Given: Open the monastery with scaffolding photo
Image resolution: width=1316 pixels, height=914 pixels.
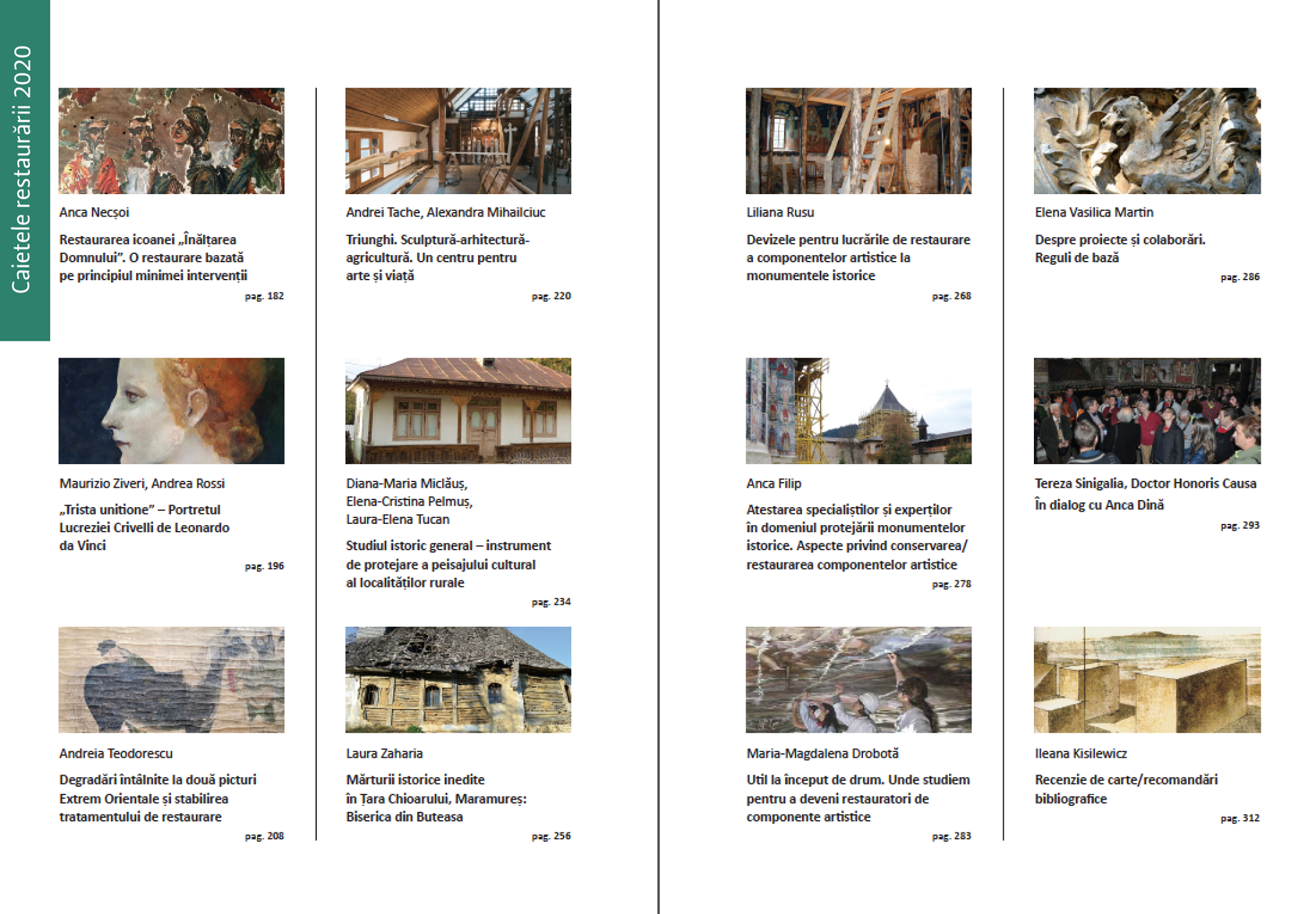Looking at the screenshot, I should [858, 411].
